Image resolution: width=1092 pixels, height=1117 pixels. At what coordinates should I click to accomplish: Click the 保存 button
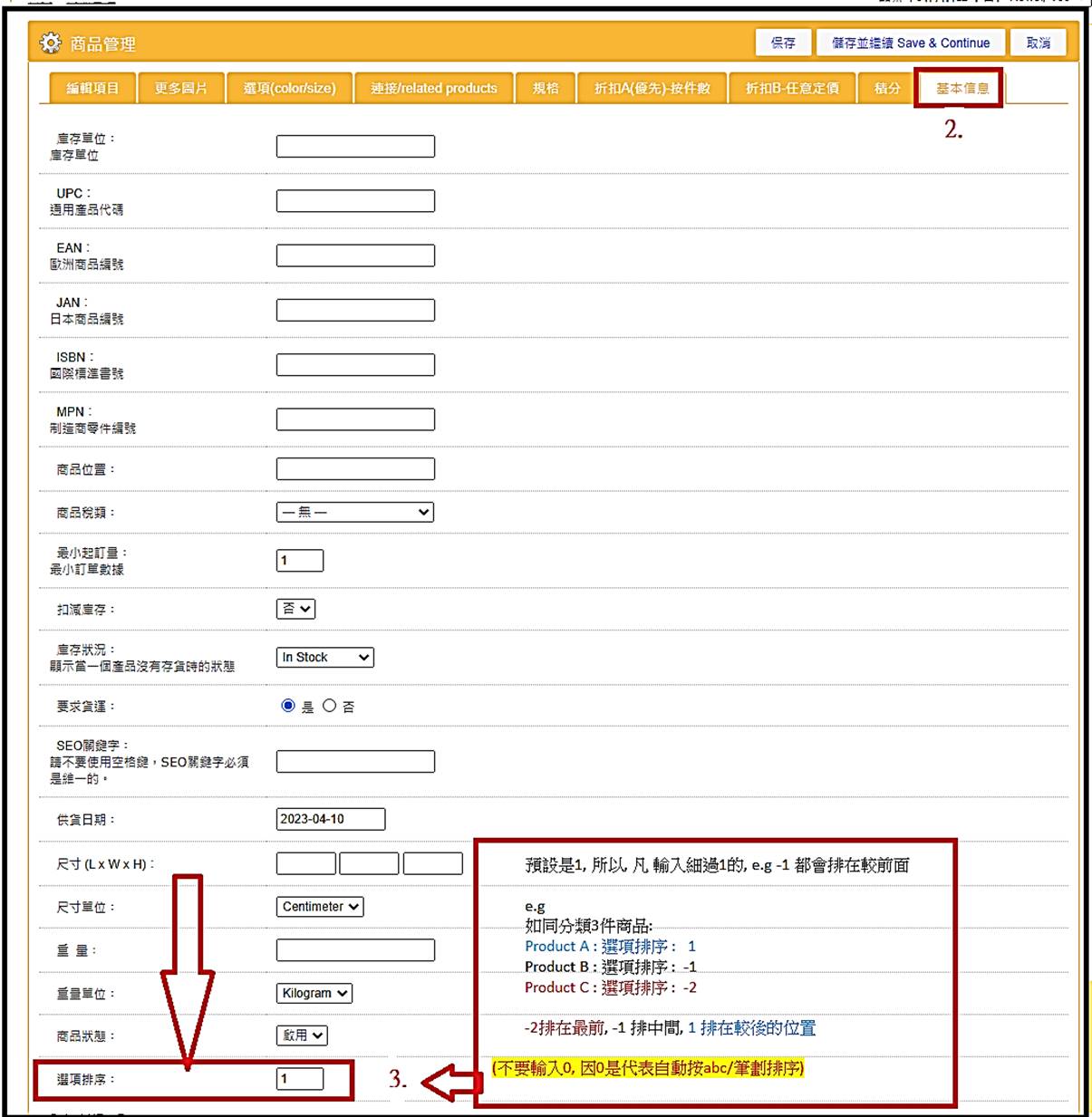click(783, 43)
